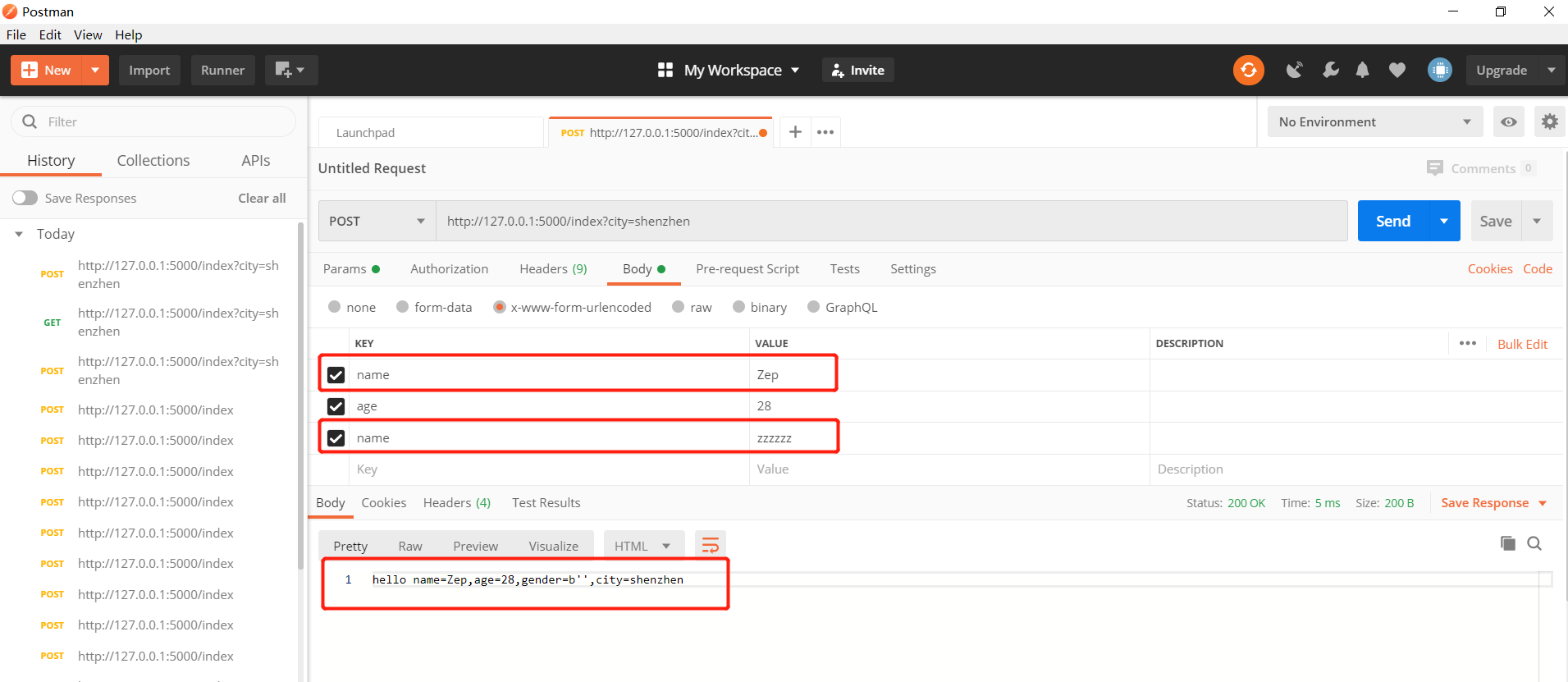Open the Pre-request Script tab
Image resolution: width=1568 pixels, height=682 pixels.
[747, 269]
